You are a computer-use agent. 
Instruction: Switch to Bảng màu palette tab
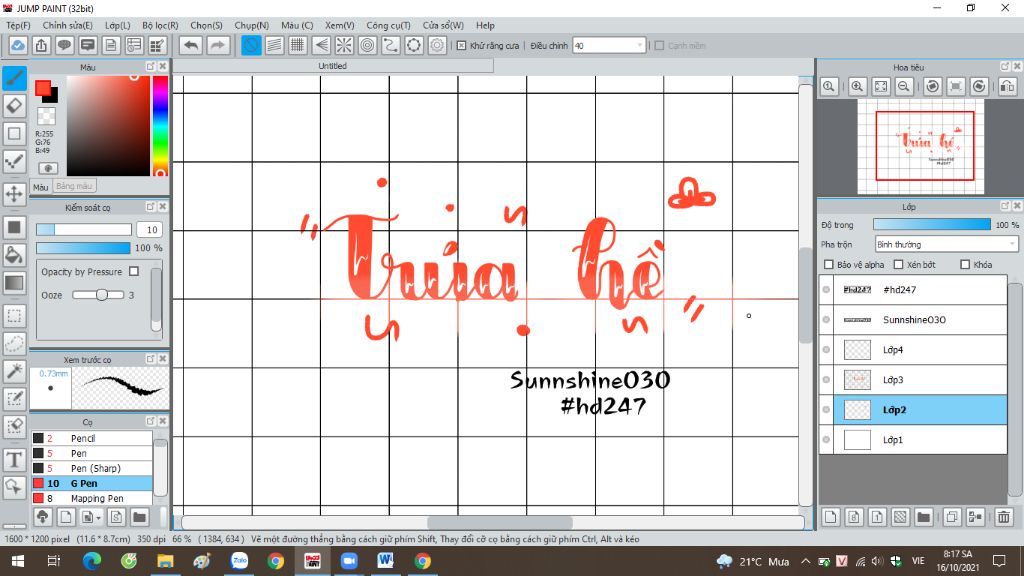74,186
